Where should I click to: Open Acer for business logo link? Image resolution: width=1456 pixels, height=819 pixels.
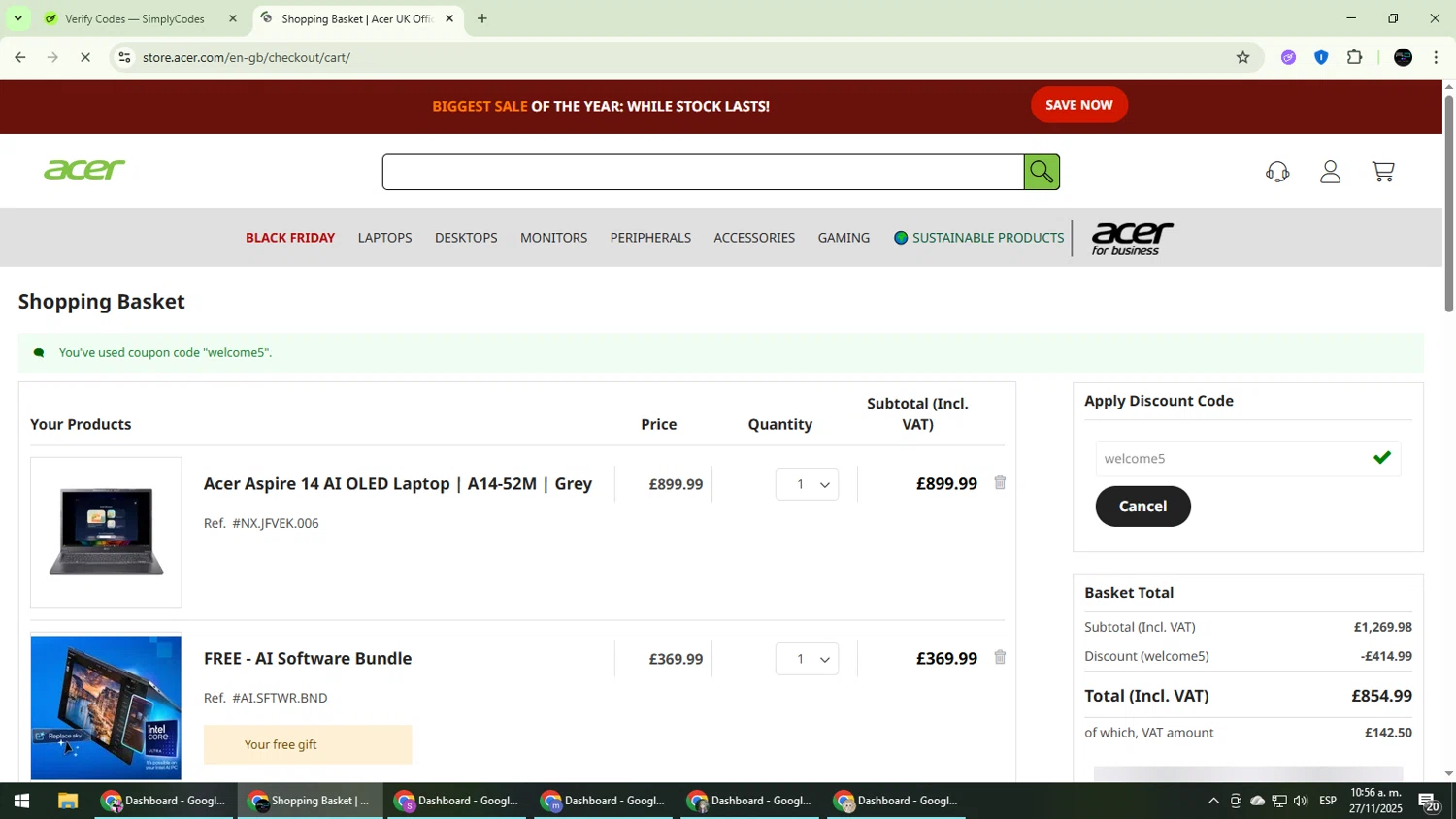(x=1132, y=238)
